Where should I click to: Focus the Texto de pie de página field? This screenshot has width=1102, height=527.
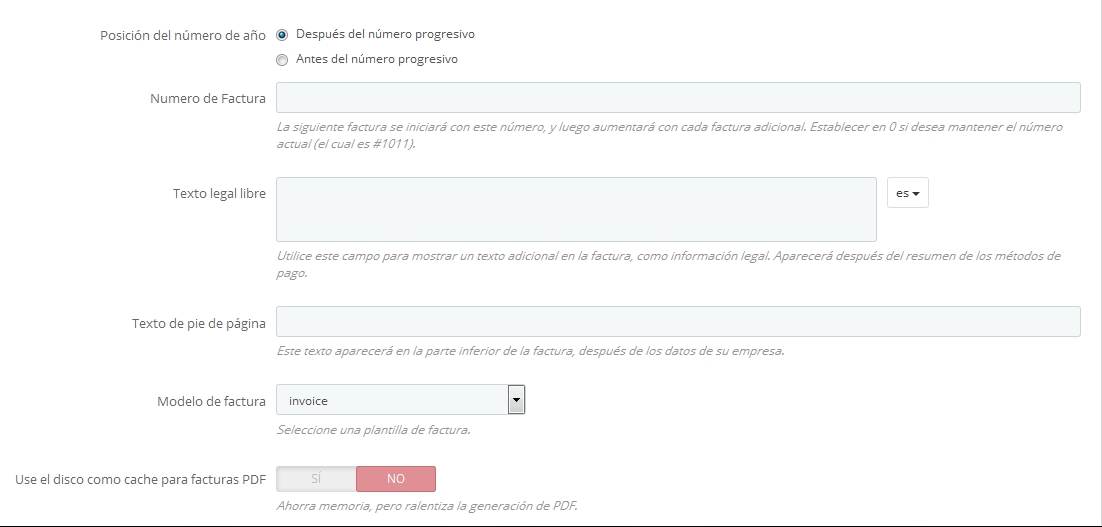coord(677,322)
